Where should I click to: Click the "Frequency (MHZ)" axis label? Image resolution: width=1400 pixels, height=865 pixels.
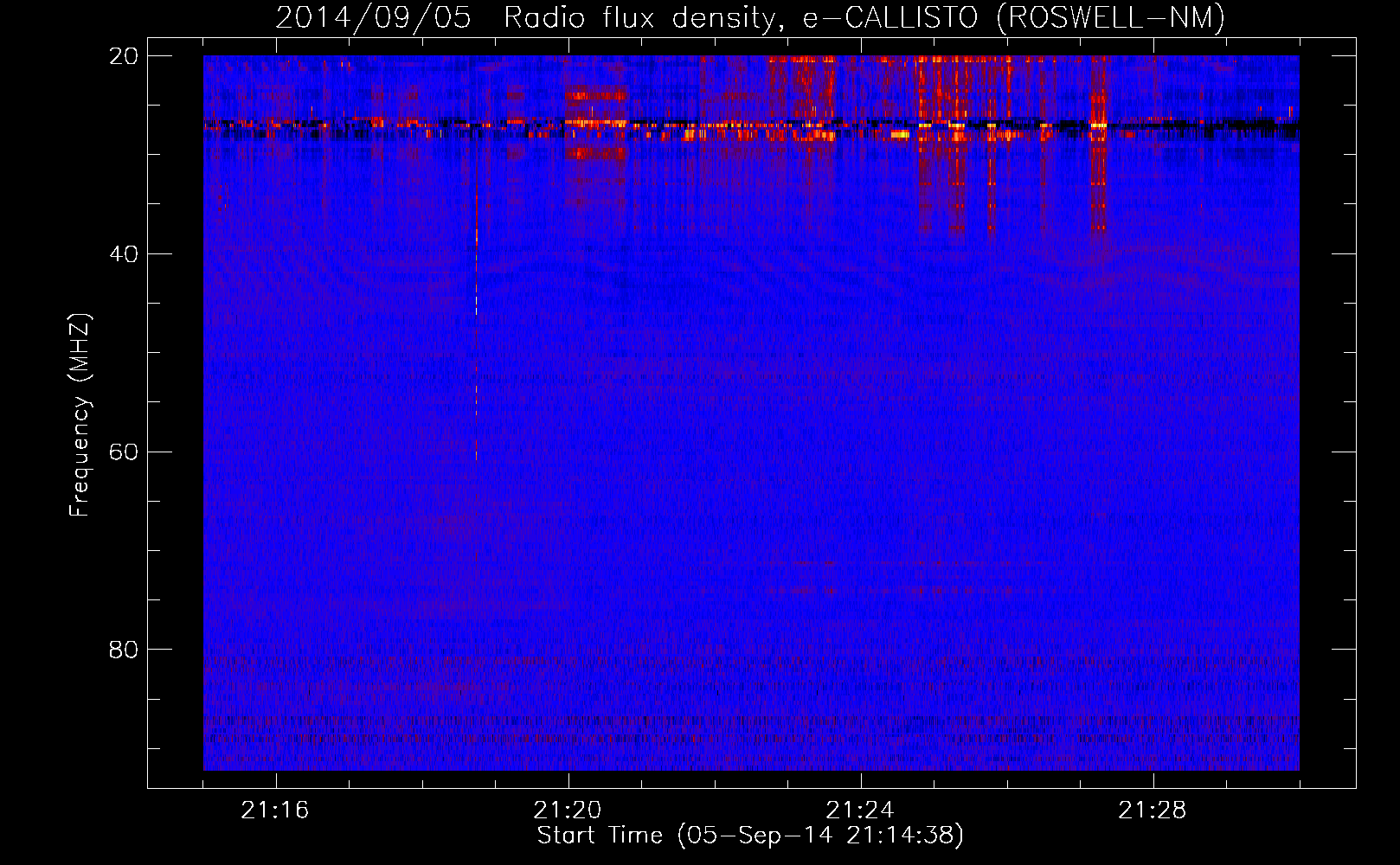(79, 415)
